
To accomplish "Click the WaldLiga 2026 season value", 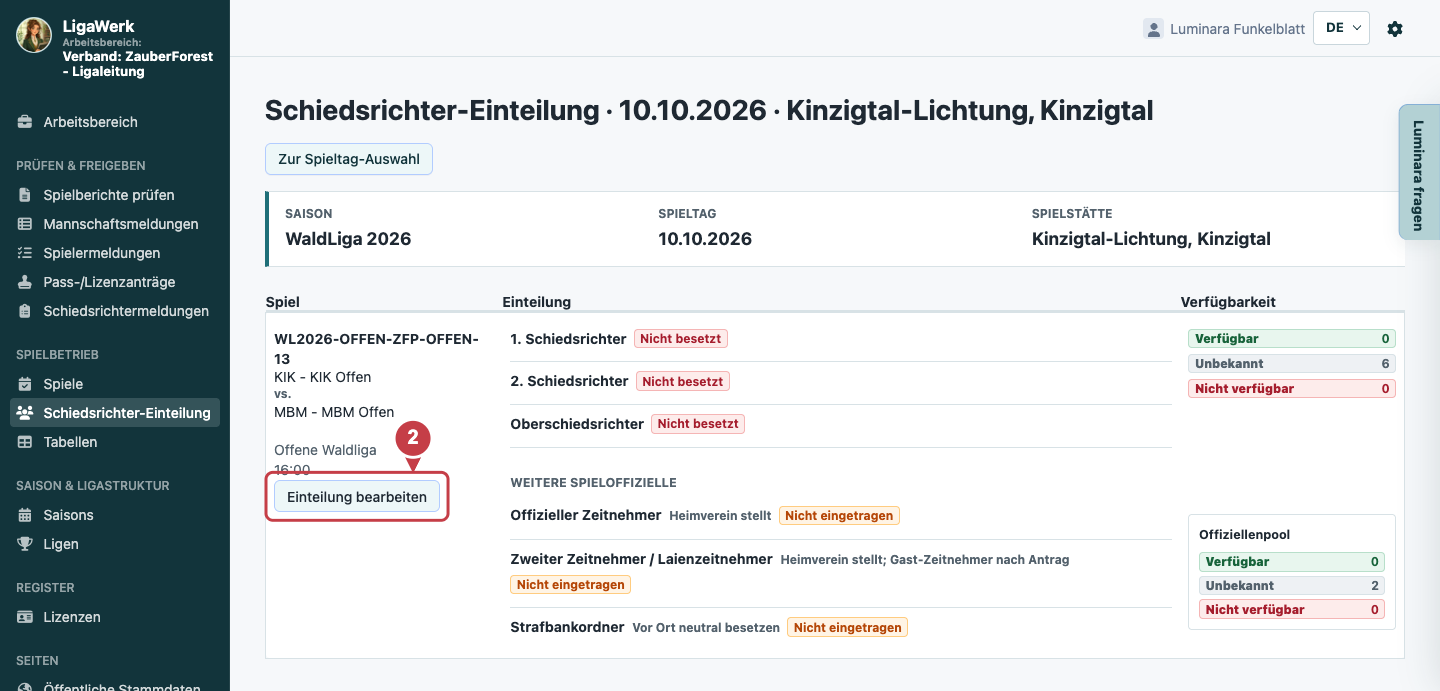I will click(348, 239).
